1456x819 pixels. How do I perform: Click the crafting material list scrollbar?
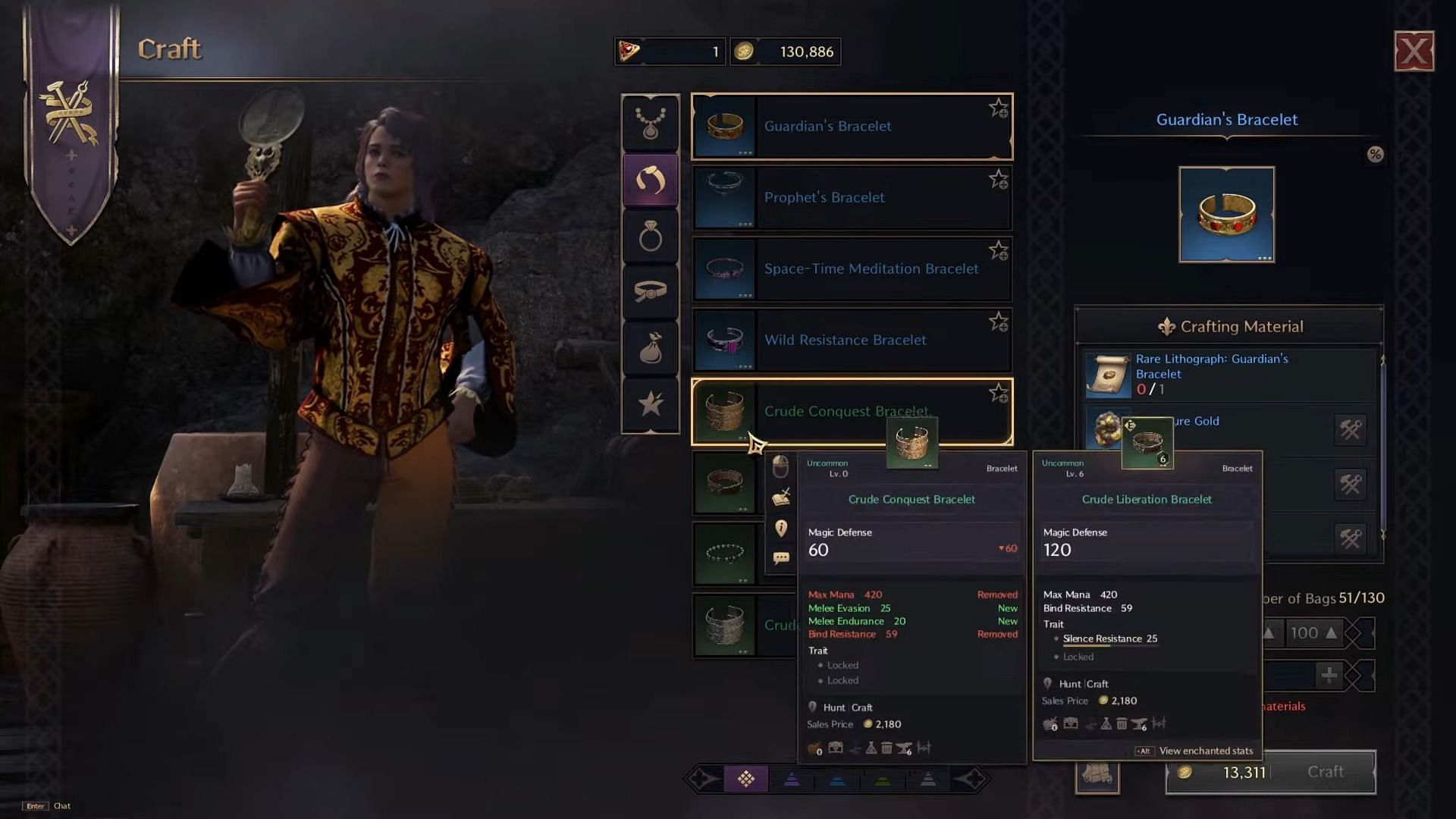tap(1382, 447)
